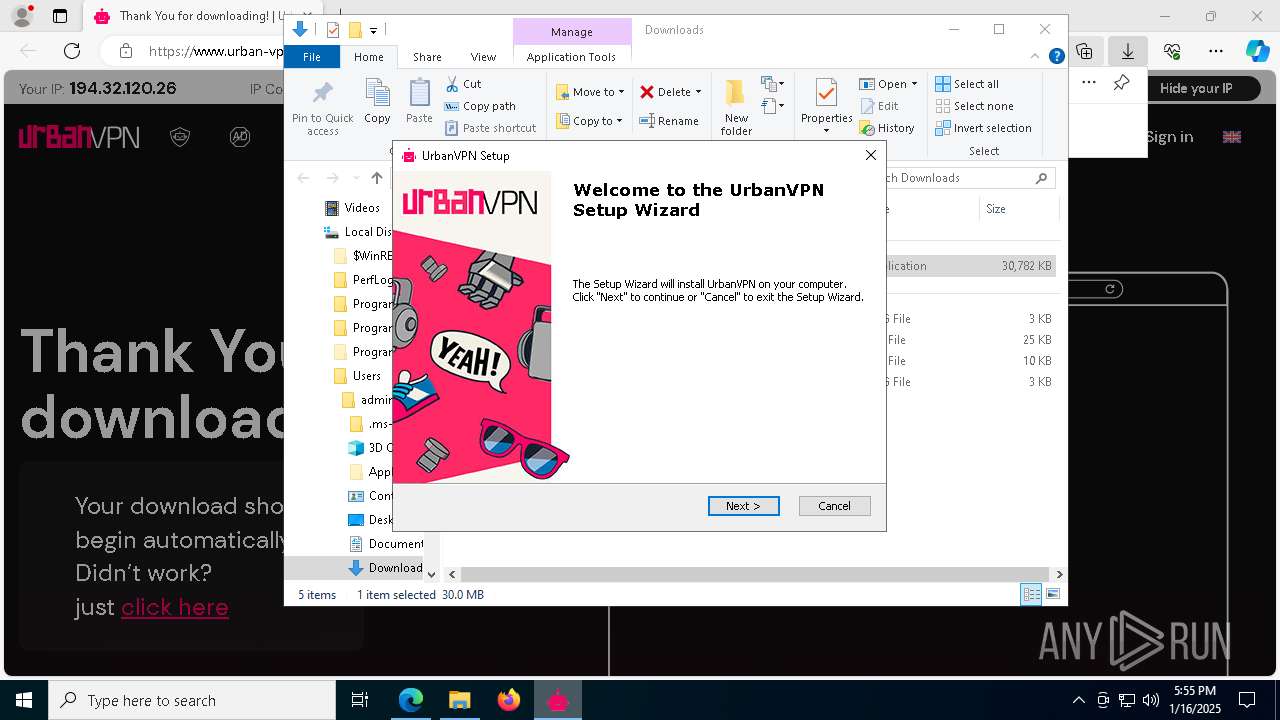Open the UK flag language selector
Screen dimensions: 1280x720
click(x=1232, y=137)
